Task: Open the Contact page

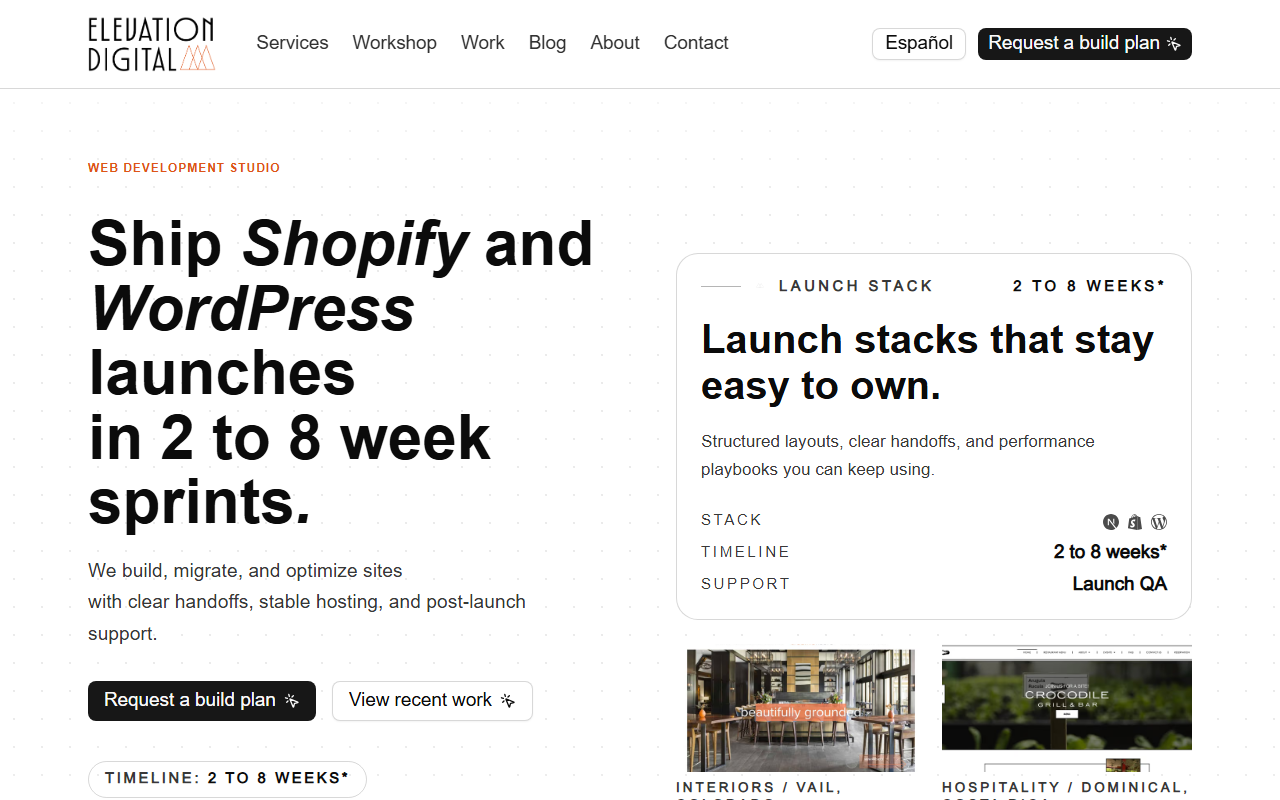Action: 696,43
